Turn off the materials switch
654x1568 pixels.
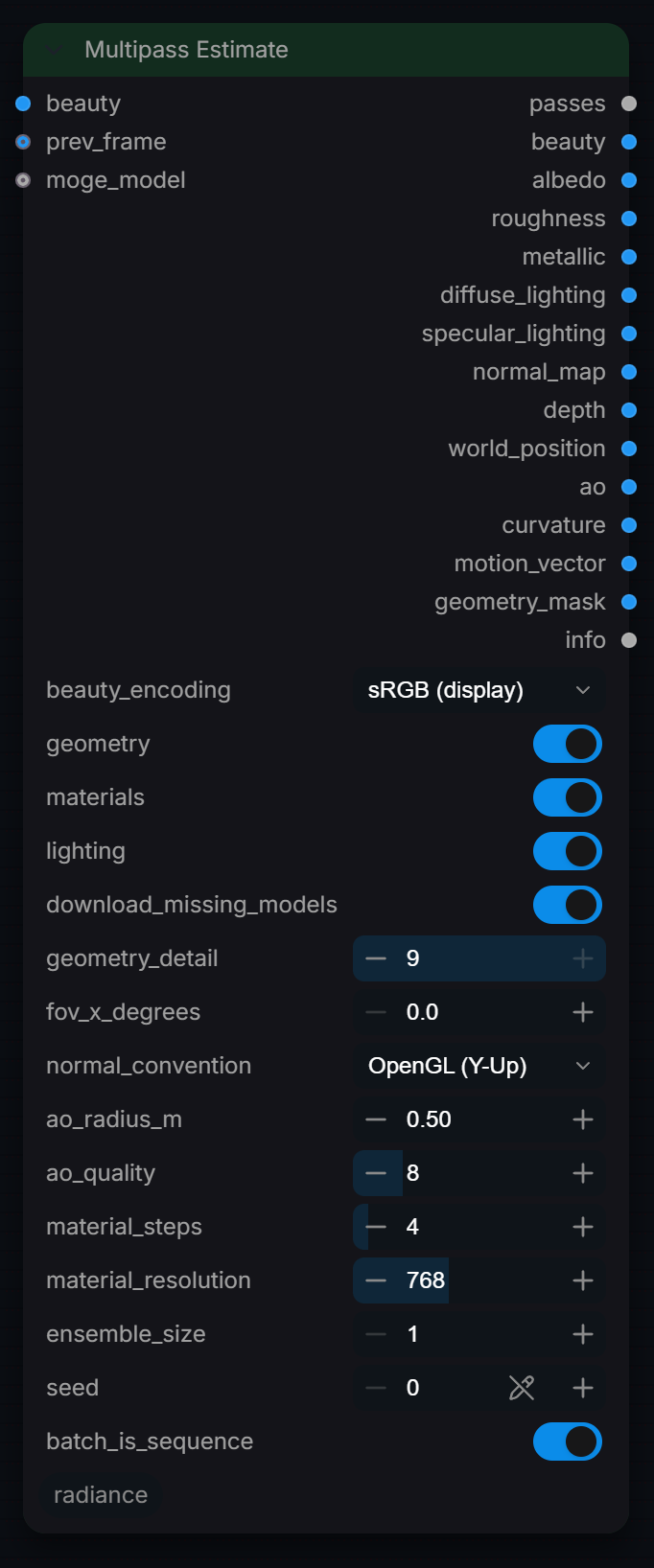coord(568,797)
